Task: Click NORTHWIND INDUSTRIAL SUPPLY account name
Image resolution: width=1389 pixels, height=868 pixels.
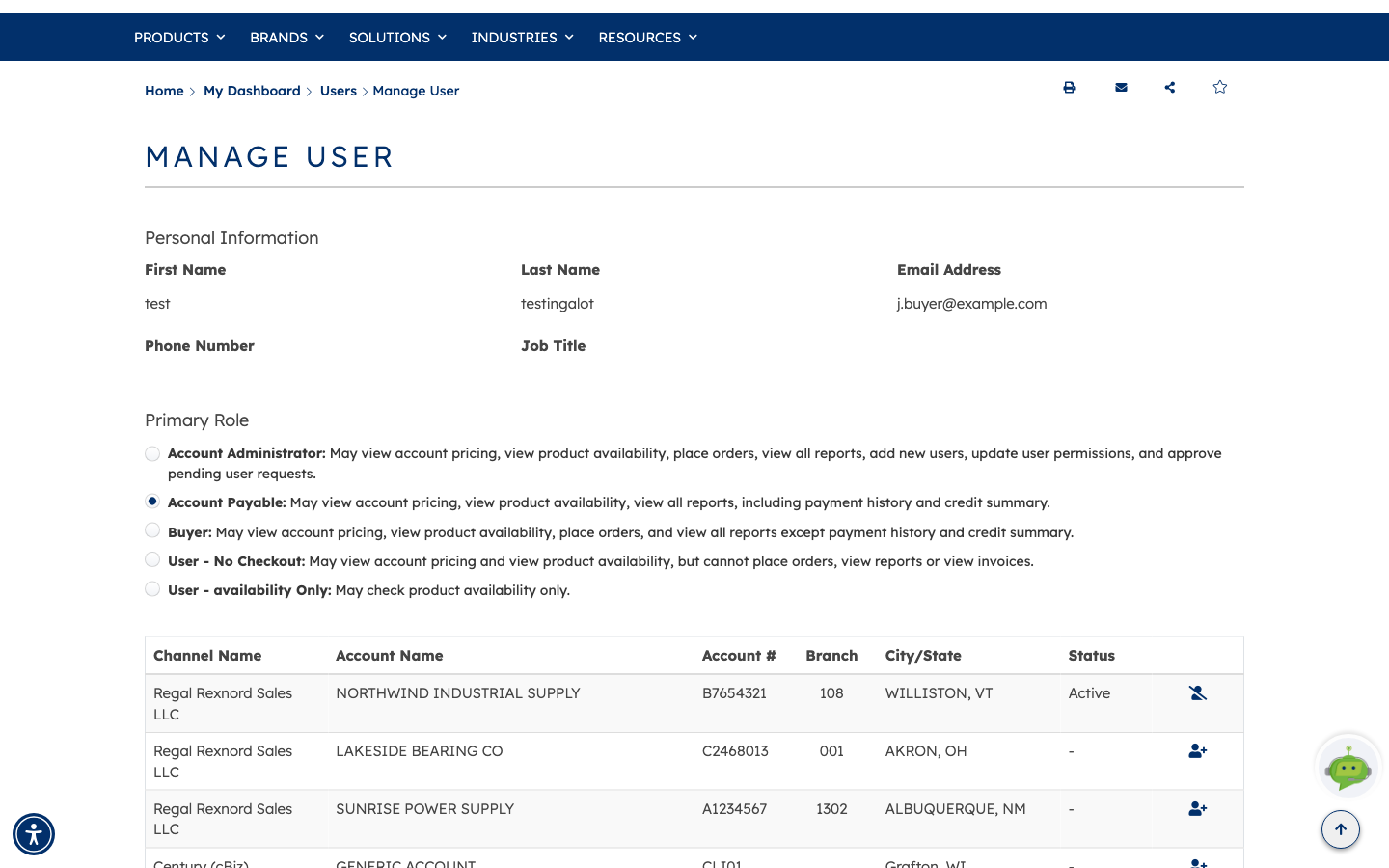Action: [458, 693]
